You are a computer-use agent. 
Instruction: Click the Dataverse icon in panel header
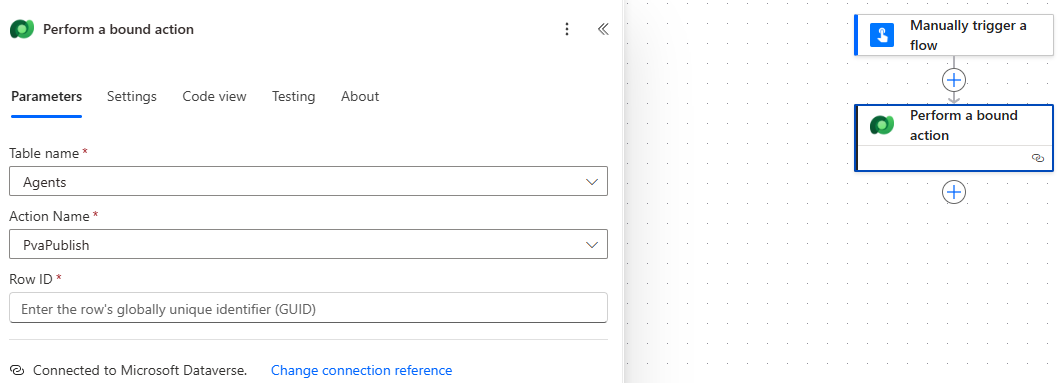pos(22,29)
